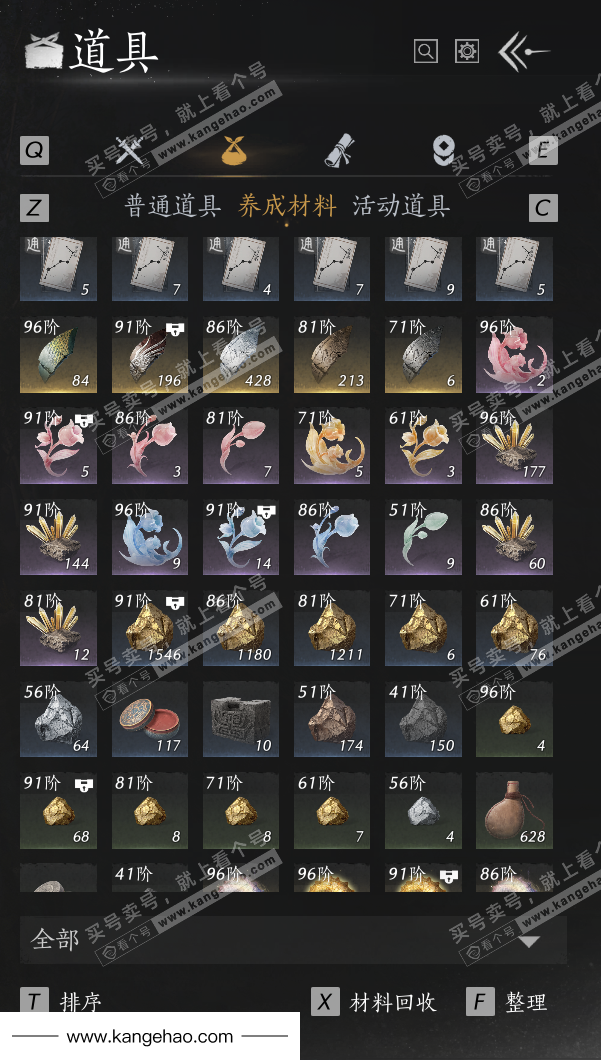
Task: Click the dropdown arrow beside 全部
Action: (x=529, y=941)
